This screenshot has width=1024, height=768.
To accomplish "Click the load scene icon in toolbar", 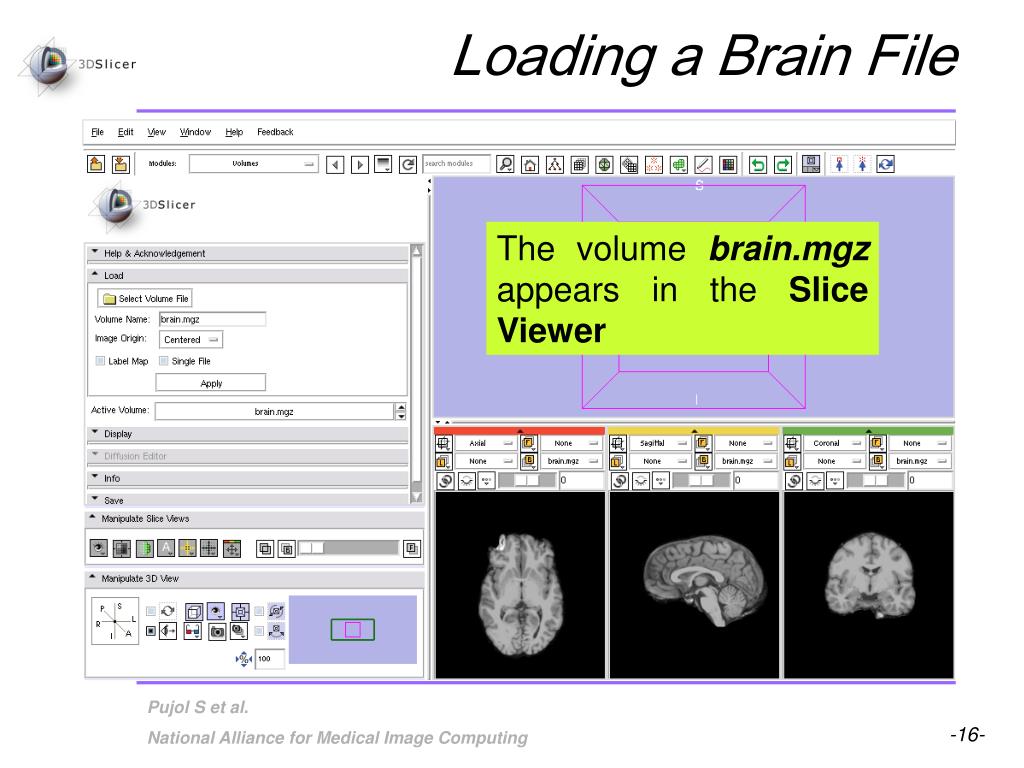I will pyautogui.click(x=96, y=164).
